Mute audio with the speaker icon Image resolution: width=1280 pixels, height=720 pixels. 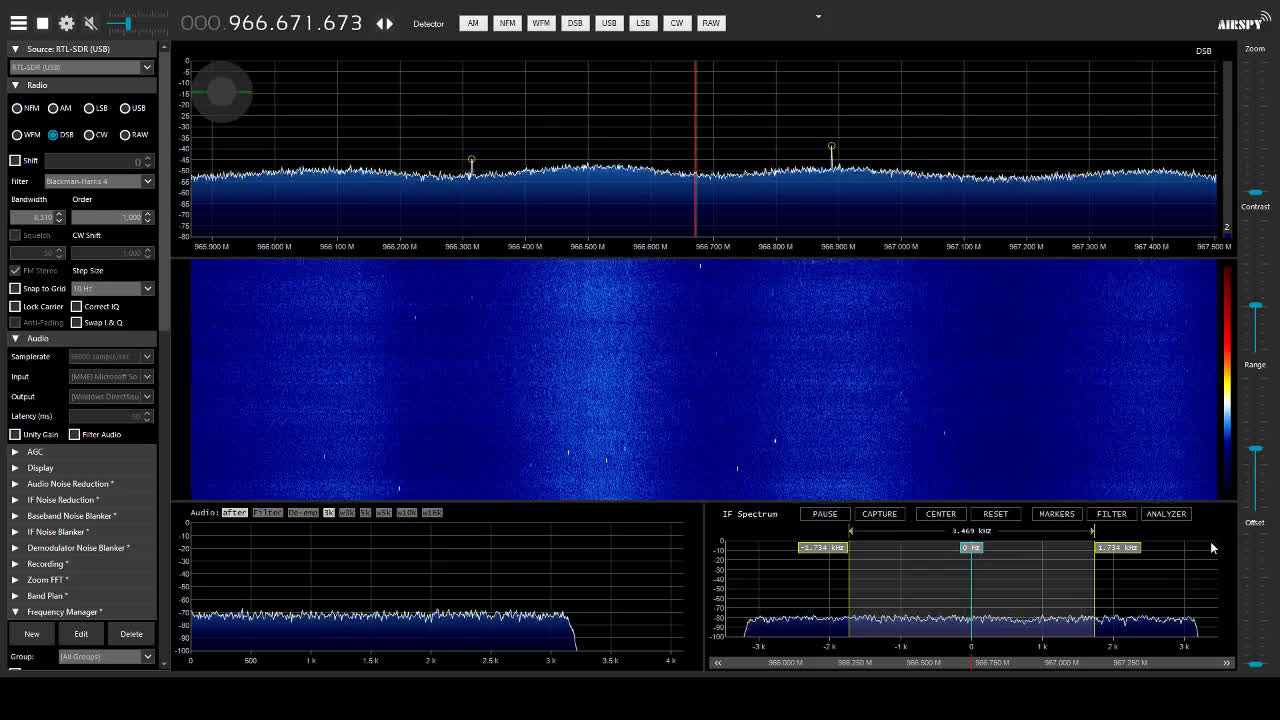(x=88, y=23)
